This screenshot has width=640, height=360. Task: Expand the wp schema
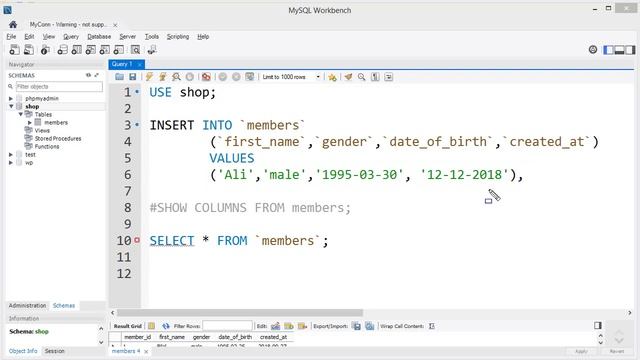click(x=11, y=162)
